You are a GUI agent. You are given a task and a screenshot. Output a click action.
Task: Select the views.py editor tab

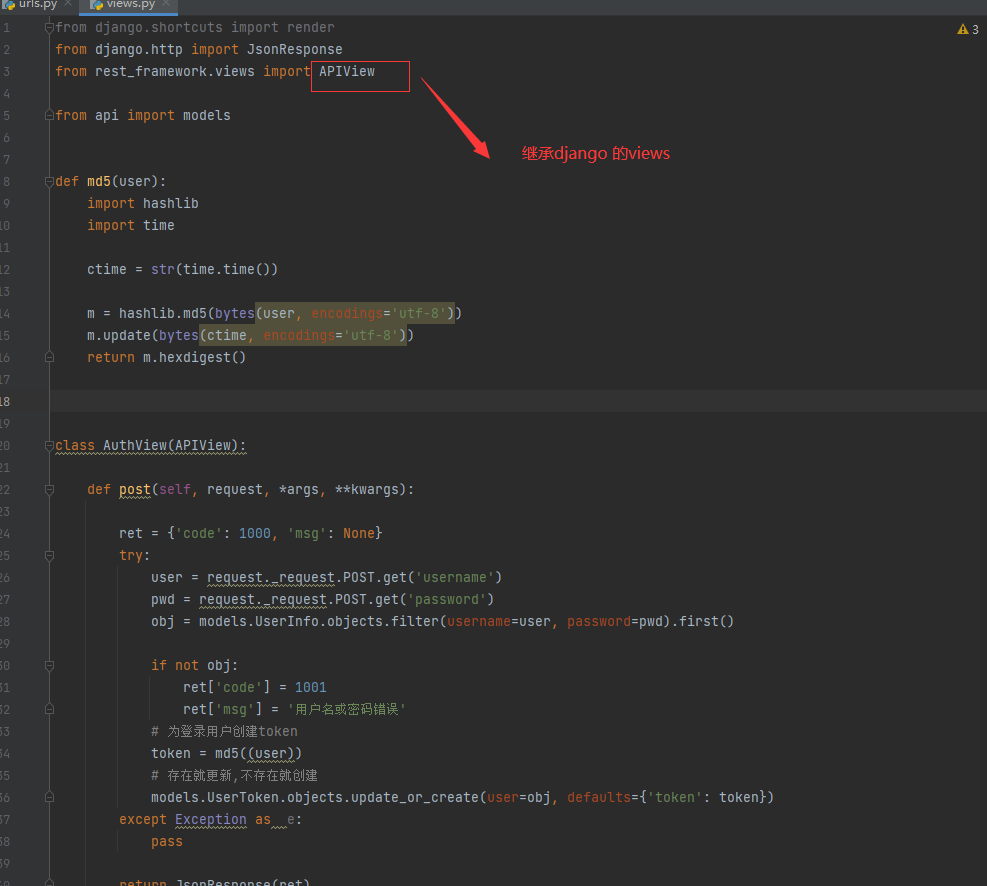[130, 4]
